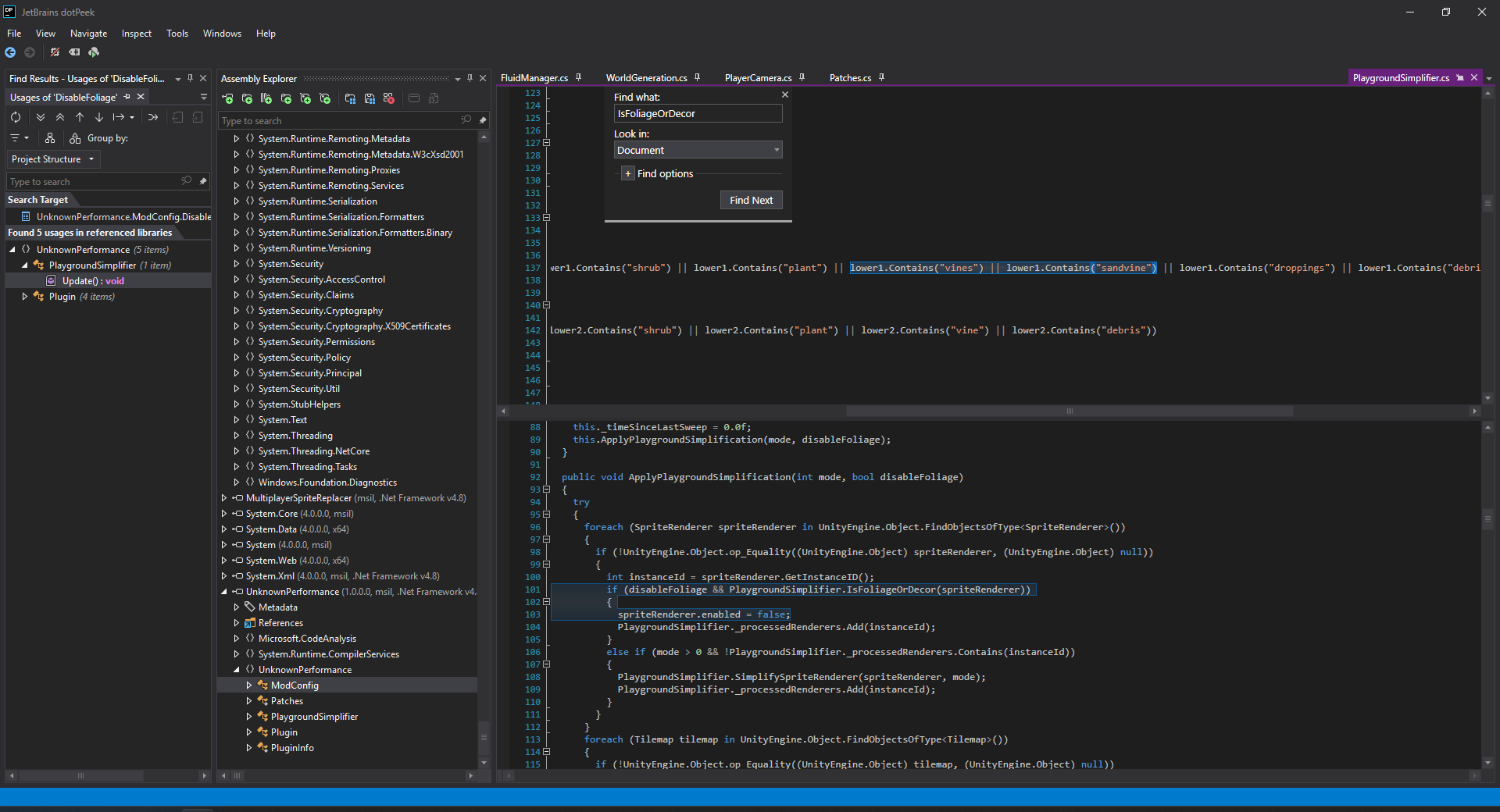
Task: Pin the Find Results search filter
Action: [203, 181]
